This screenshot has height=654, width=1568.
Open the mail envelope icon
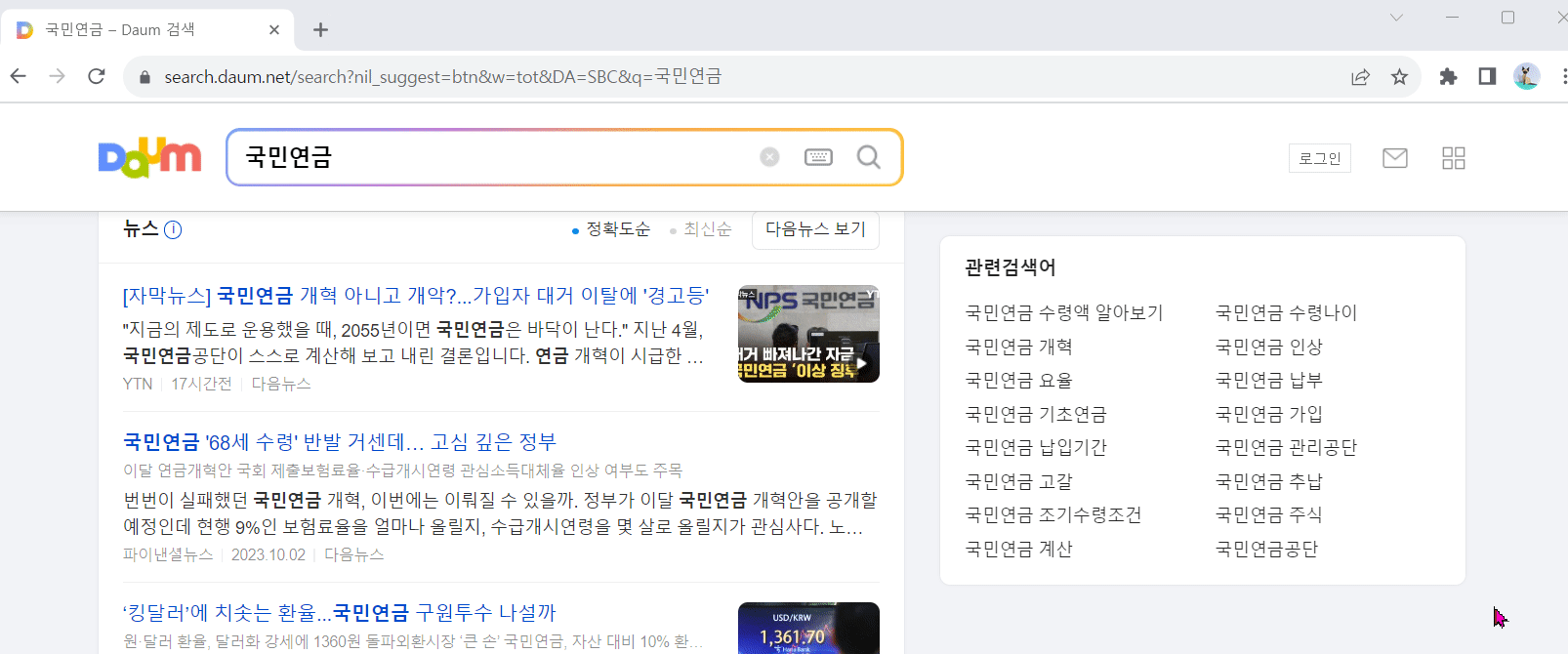(x=1394, y=158)
